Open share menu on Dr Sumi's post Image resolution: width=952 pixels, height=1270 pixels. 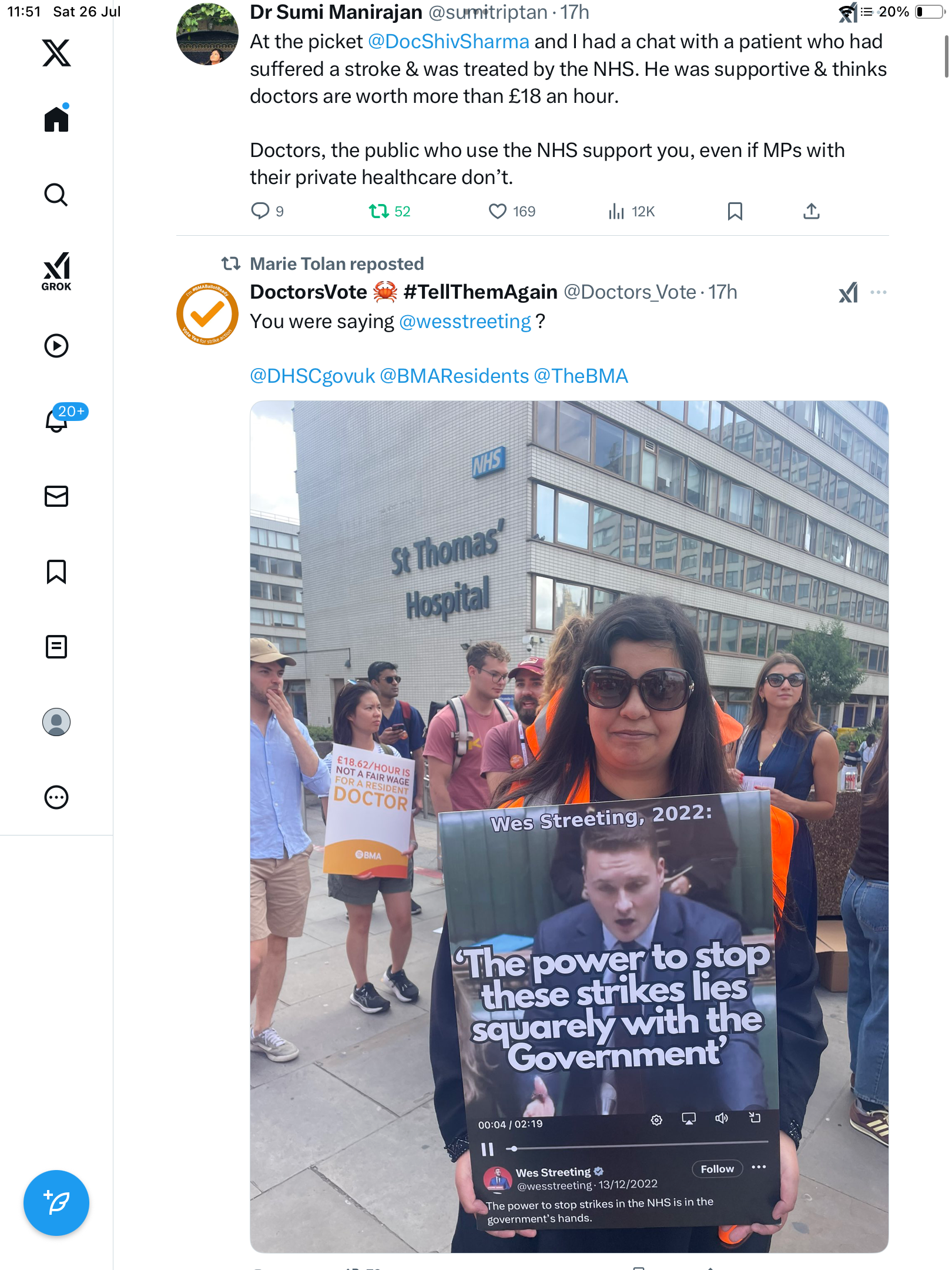811,211
